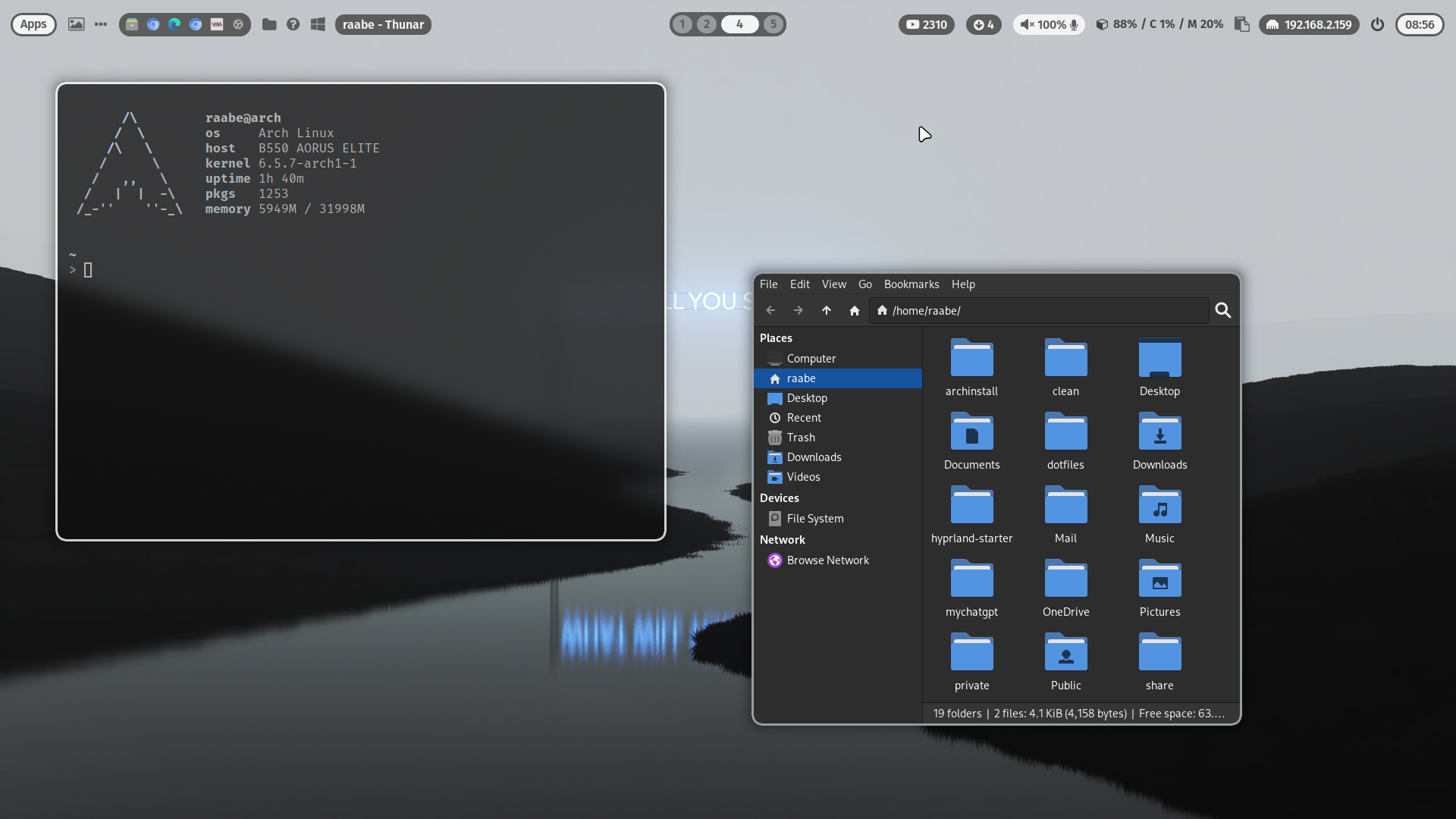Select the Downloads location in sidebar
Screen dimensions: 1456x819
(814, 457)
